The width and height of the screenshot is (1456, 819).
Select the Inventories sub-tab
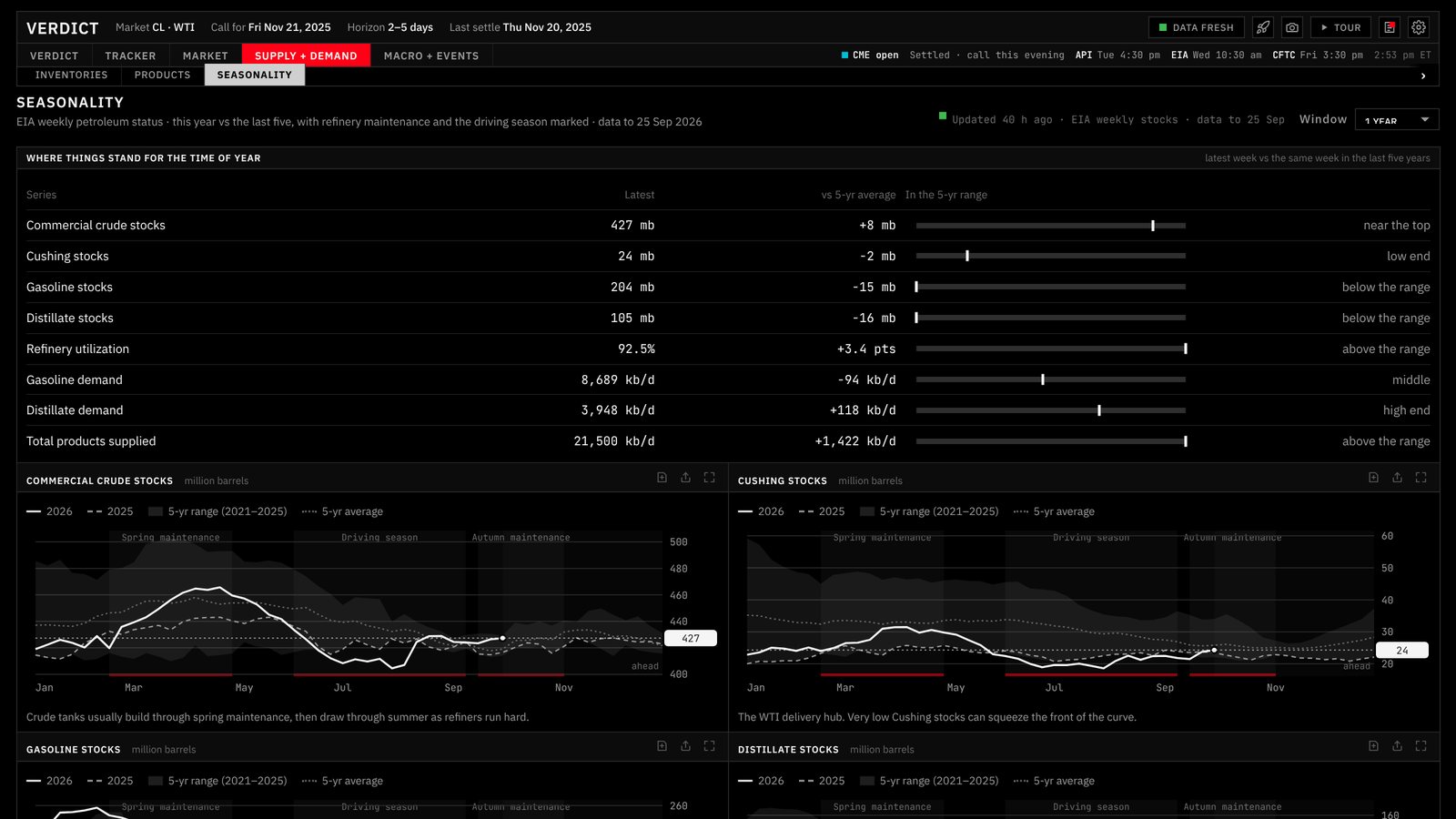72,75
